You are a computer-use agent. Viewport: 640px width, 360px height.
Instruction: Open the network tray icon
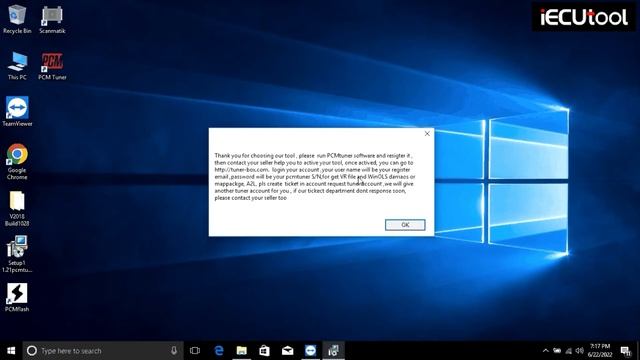coord(569,351)
